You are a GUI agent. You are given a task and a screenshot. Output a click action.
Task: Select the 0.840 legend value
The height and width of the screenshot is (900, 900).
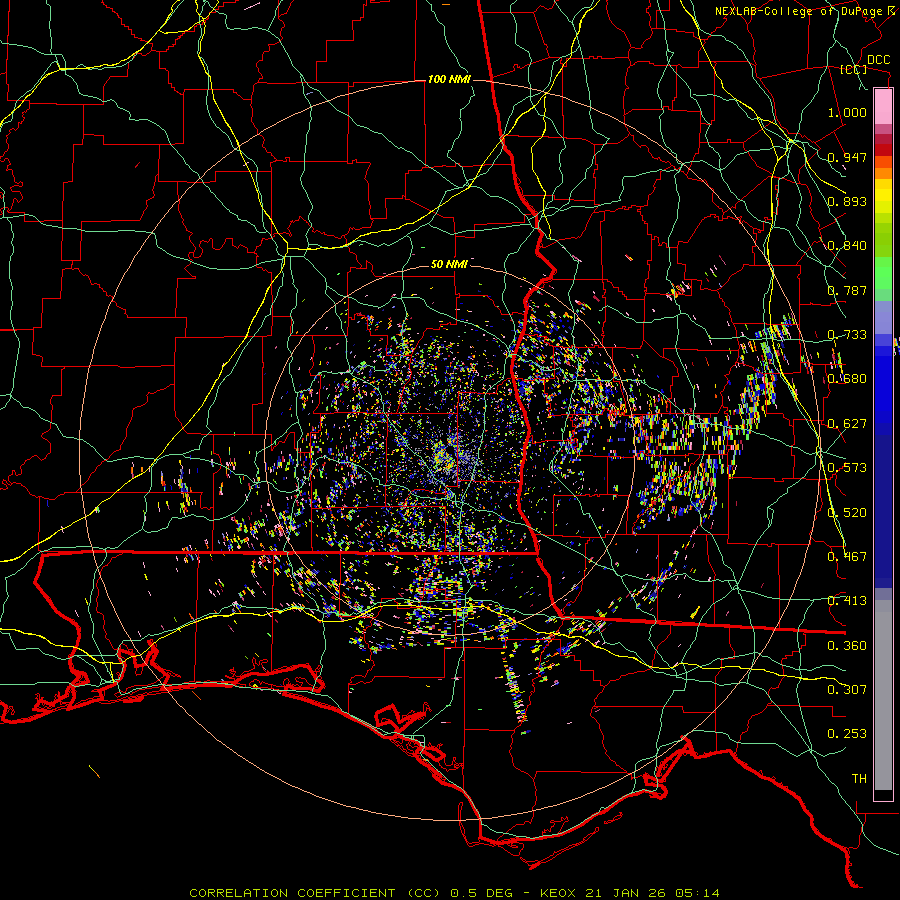pos(847,246)
